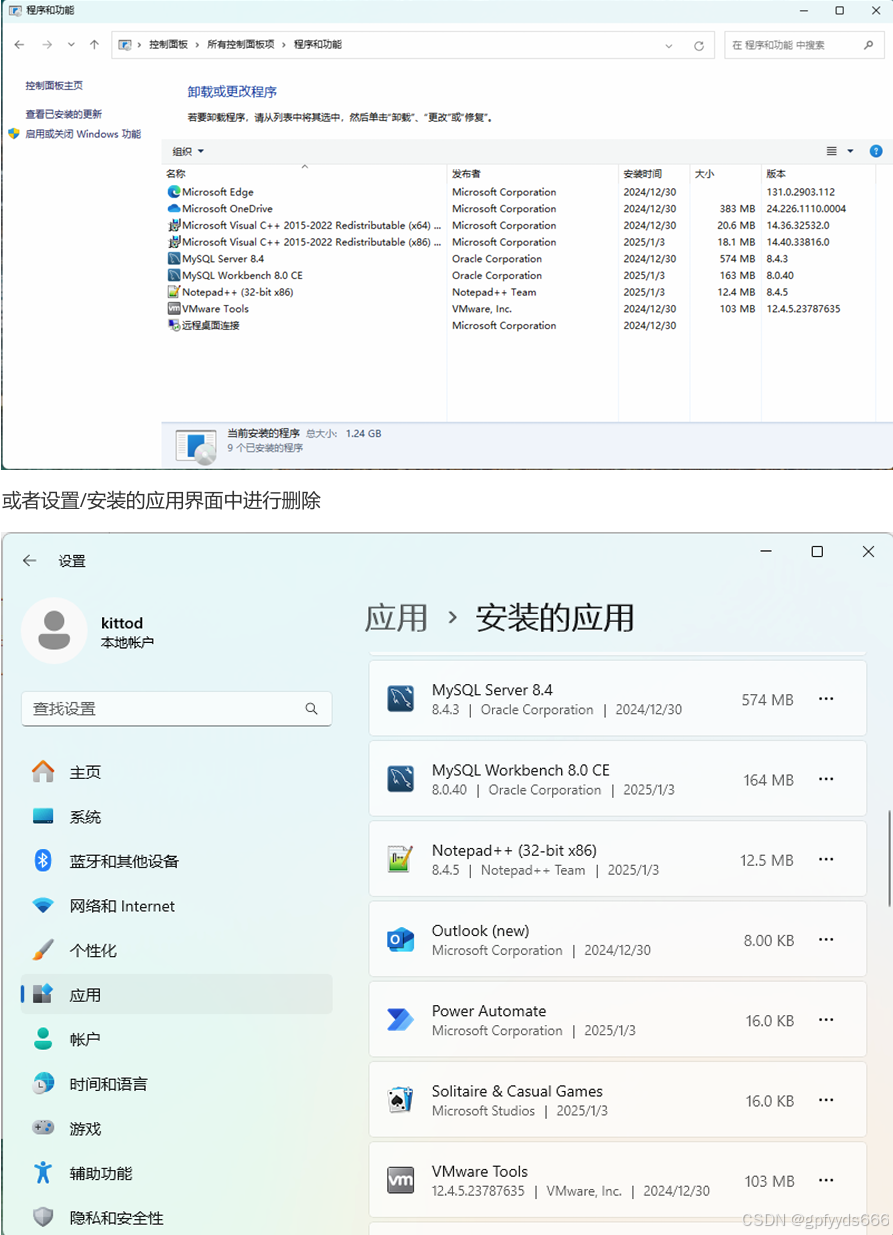The width and height of the screenshot is (893, 1235).
Task: Open more options for Power Automate
Action: (826, 1020)
